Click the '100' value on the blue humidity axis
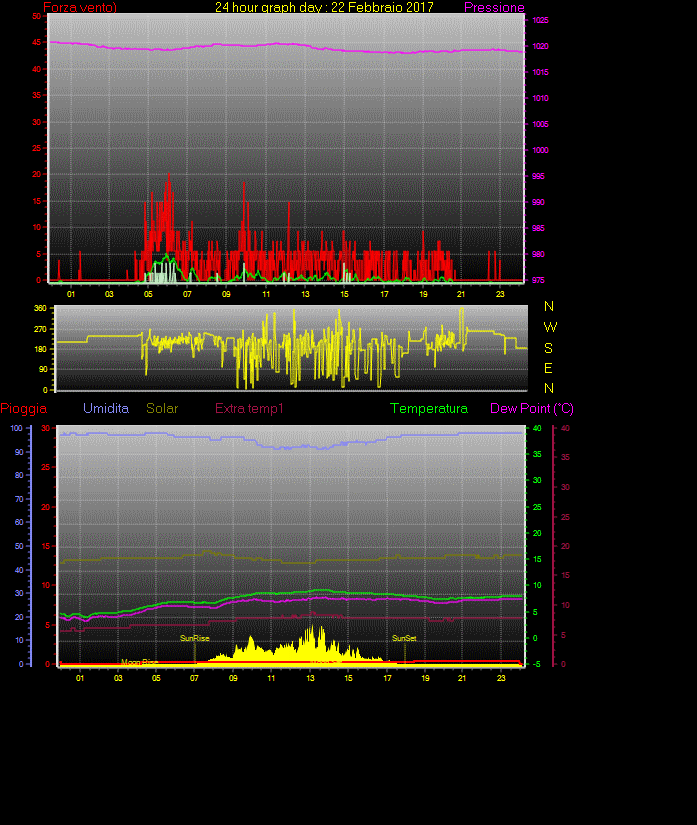This screenshot has height=825, width=697. (16, 428)
